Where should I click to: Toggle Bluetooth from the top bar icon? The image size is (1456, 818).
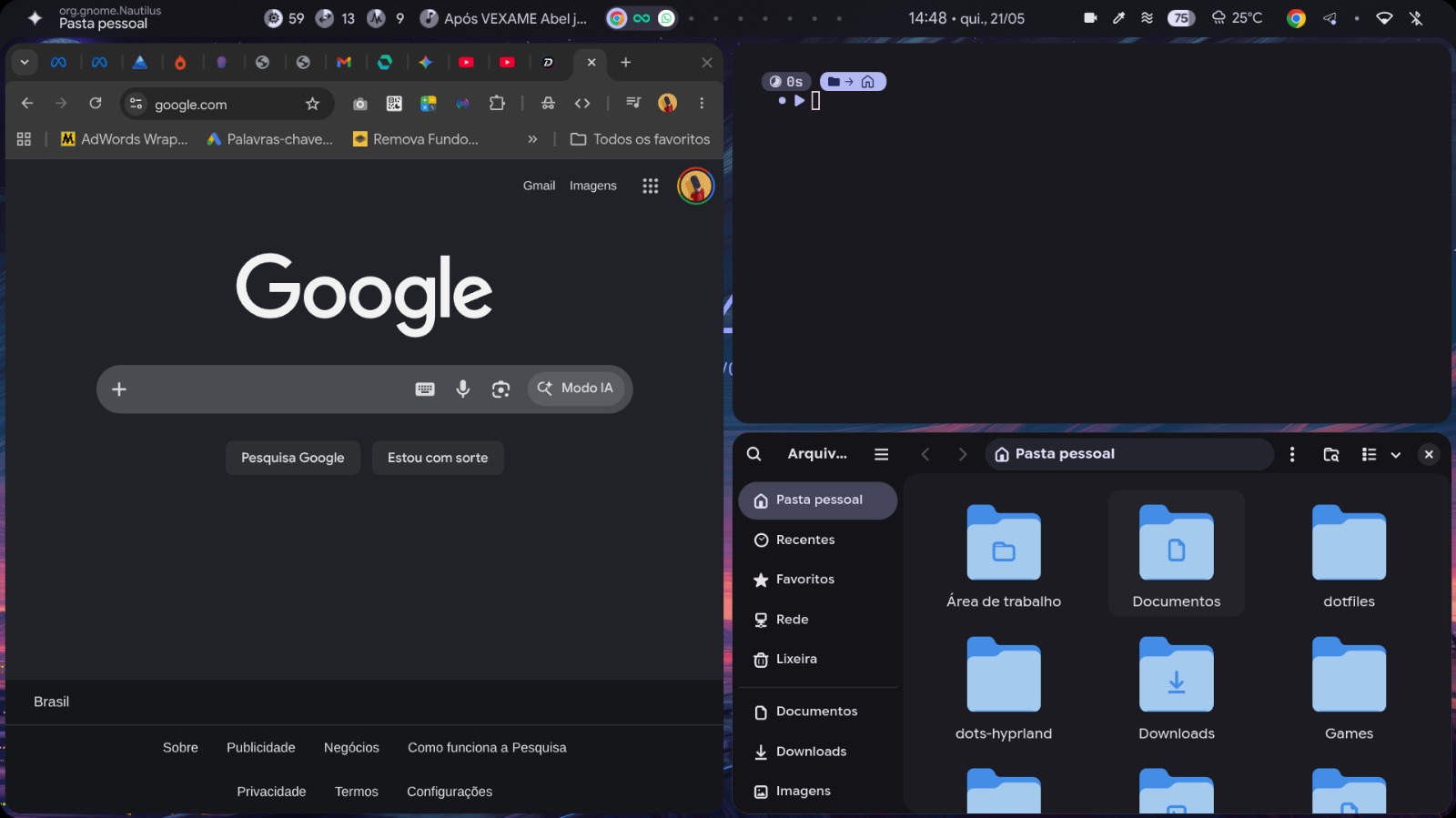[x=1416, y=18]
